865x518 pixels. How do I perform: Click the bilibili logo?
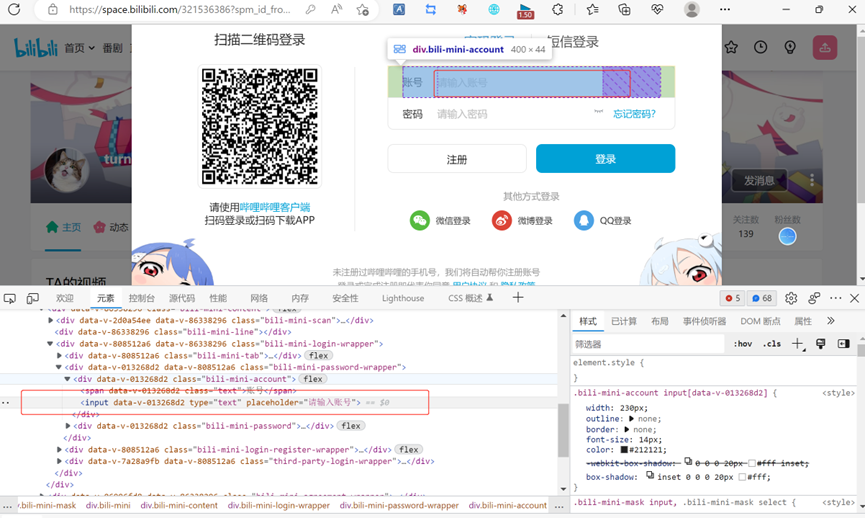tap(35, 48)
